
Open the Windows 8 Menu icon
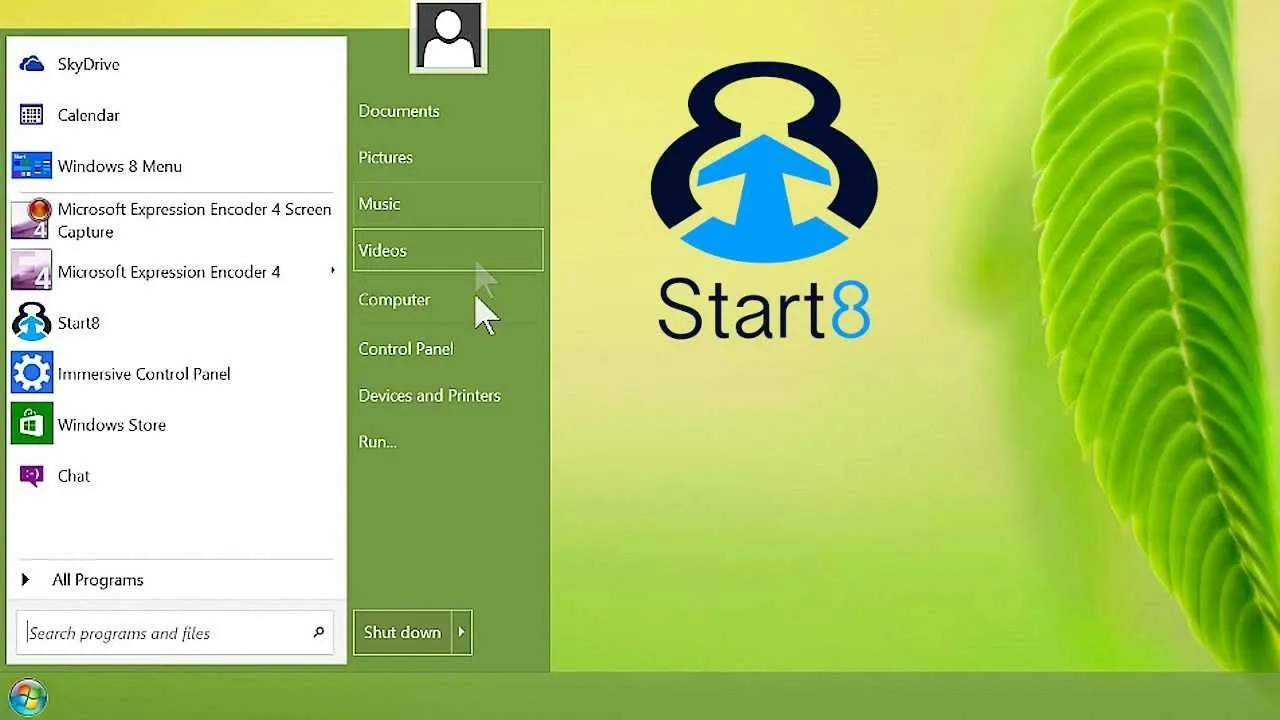pyautogui.click(x=31, y=166)
